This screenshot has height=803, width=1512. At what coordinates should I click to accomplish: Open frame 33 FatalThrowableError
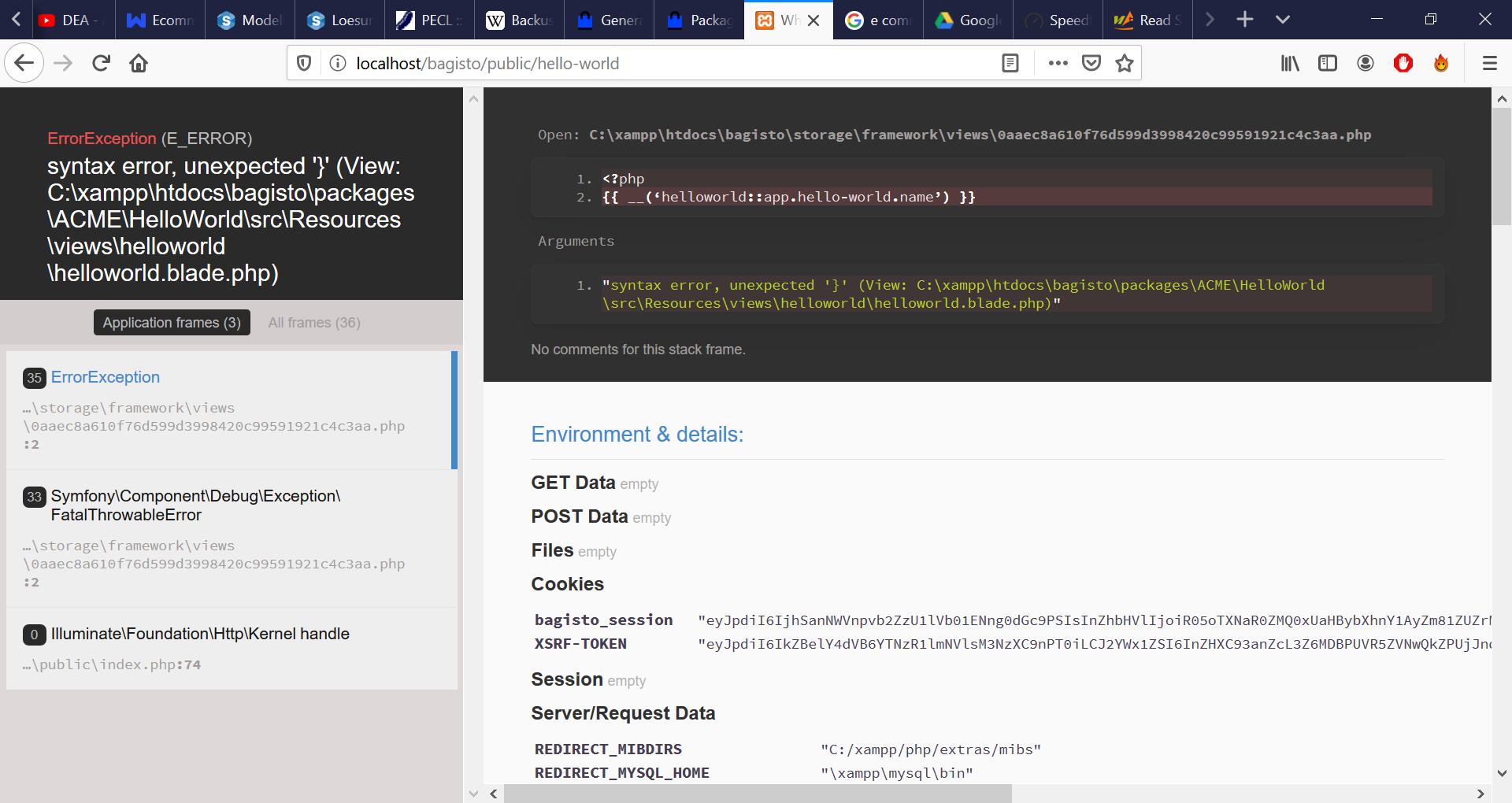[232, 538]
